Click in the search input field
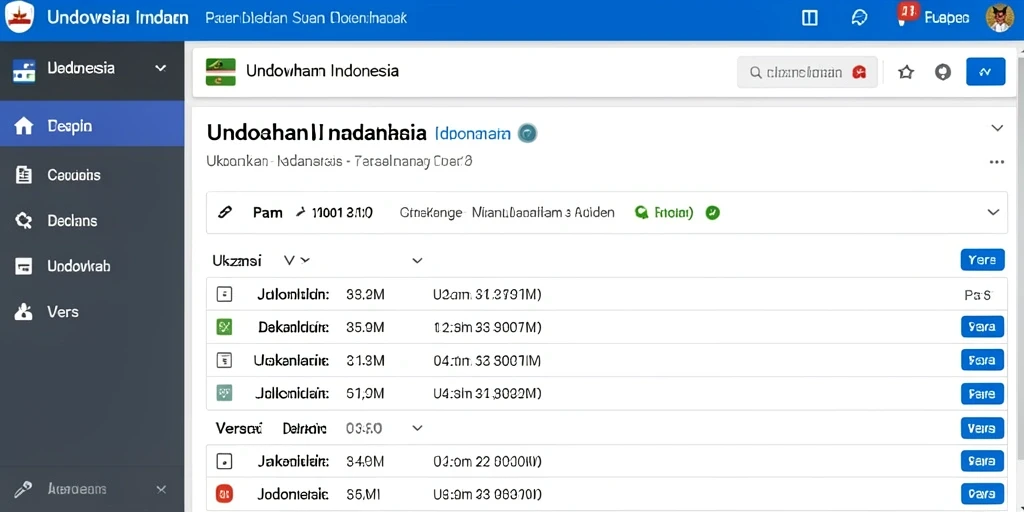The image size is (1024, 512). coord(807,72)
